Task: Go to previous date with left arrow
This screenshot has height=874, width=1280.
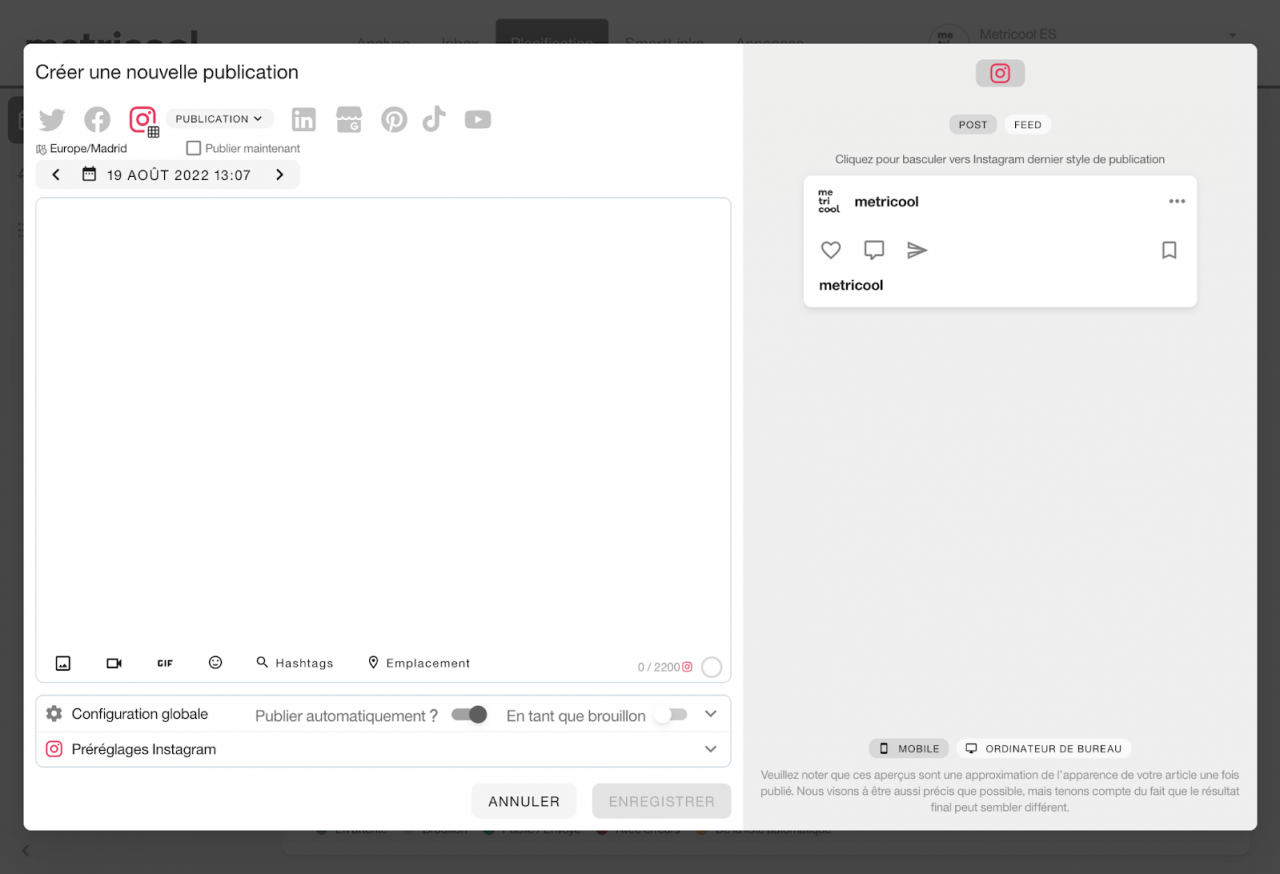Action: coord(56,175)
